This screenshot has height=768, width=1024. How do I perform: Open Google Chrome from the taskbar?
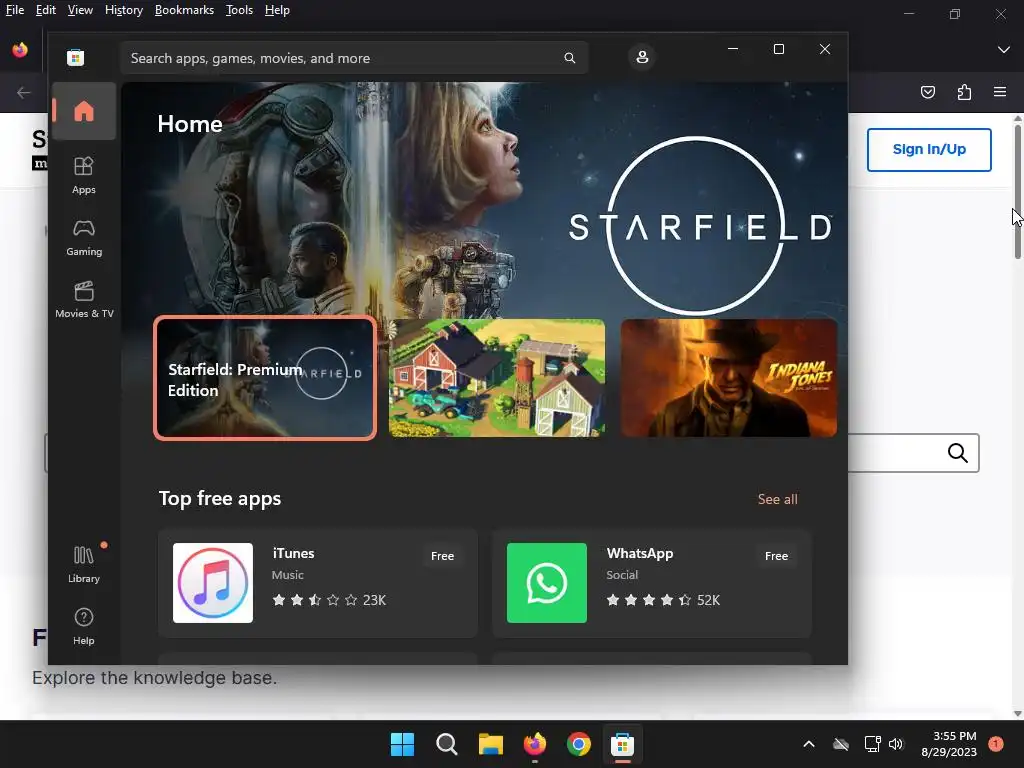click(579, 744)
